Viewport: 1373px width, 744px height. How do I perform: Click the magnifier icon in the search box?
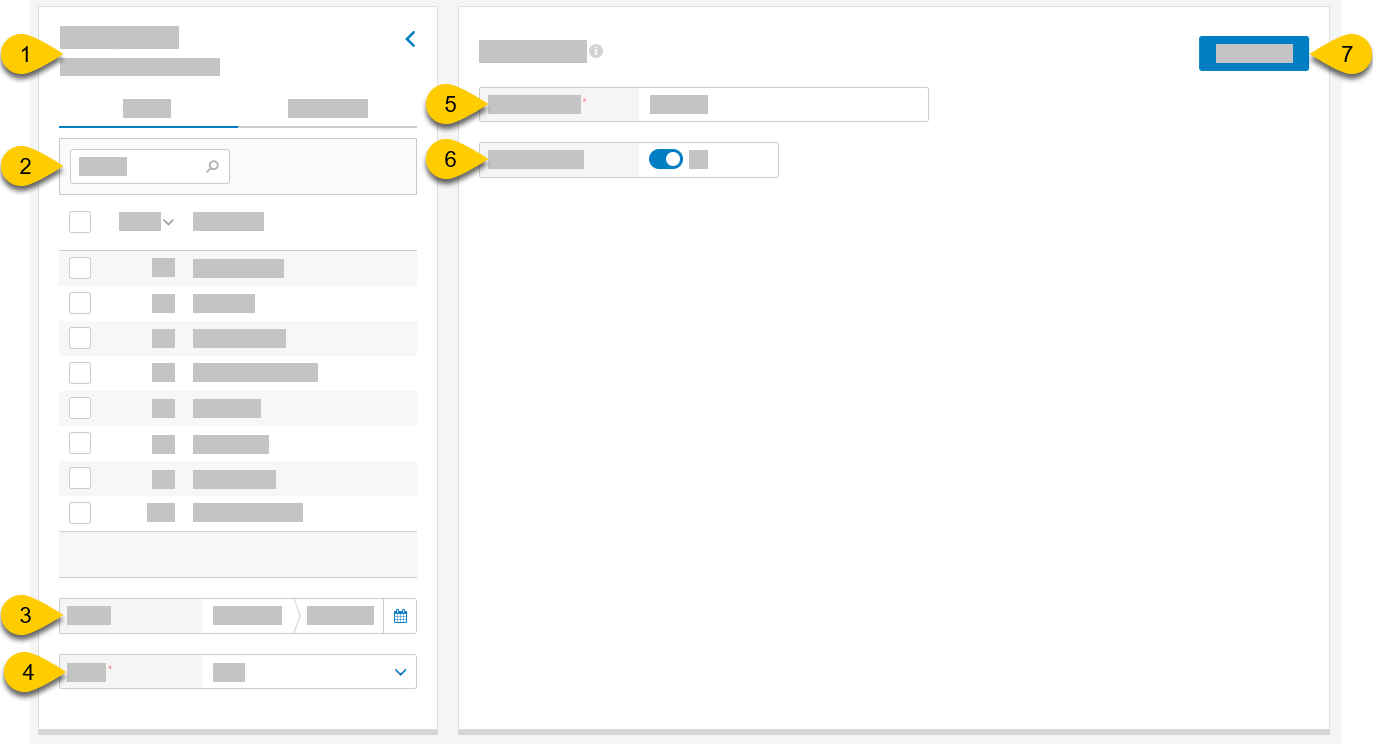[212, 166]
